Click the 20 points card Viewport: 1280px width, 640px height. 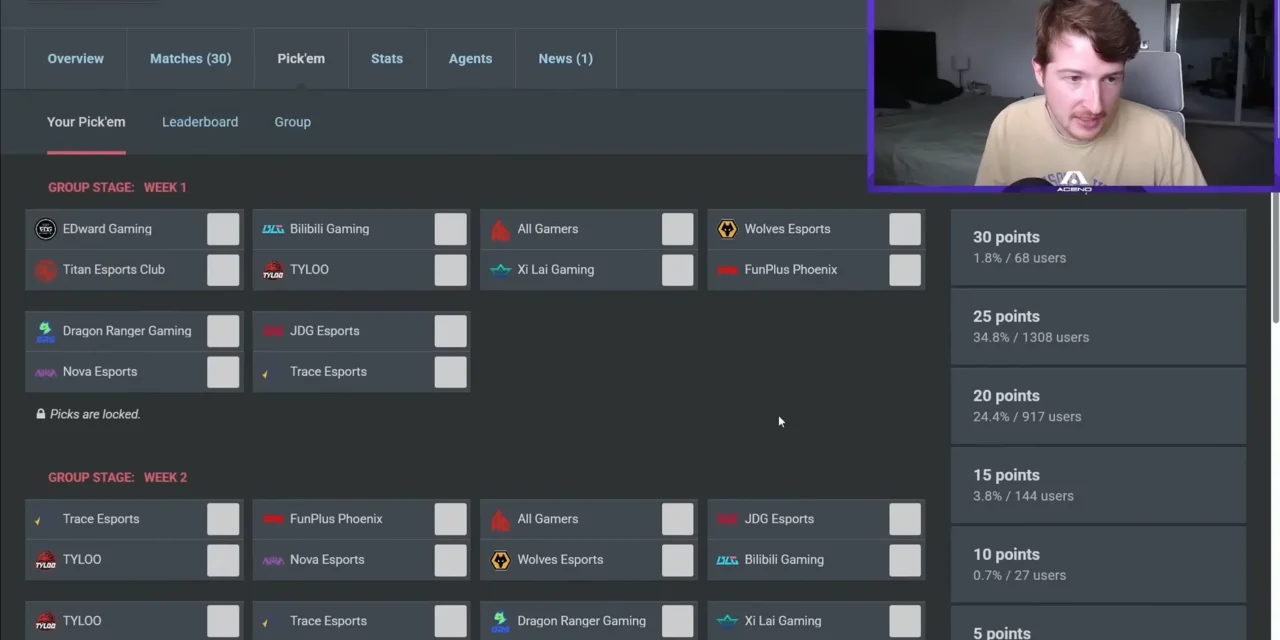[x=1098, y=405]
